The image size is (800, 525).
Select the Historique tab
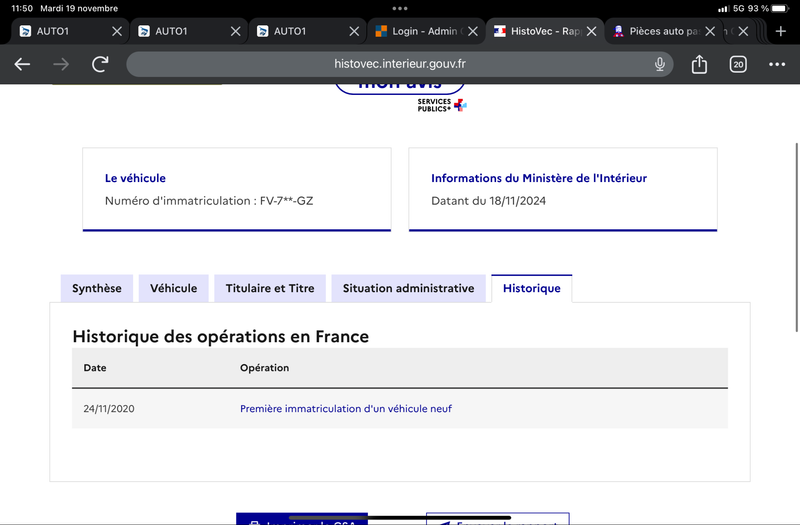[x=532, y=288]
